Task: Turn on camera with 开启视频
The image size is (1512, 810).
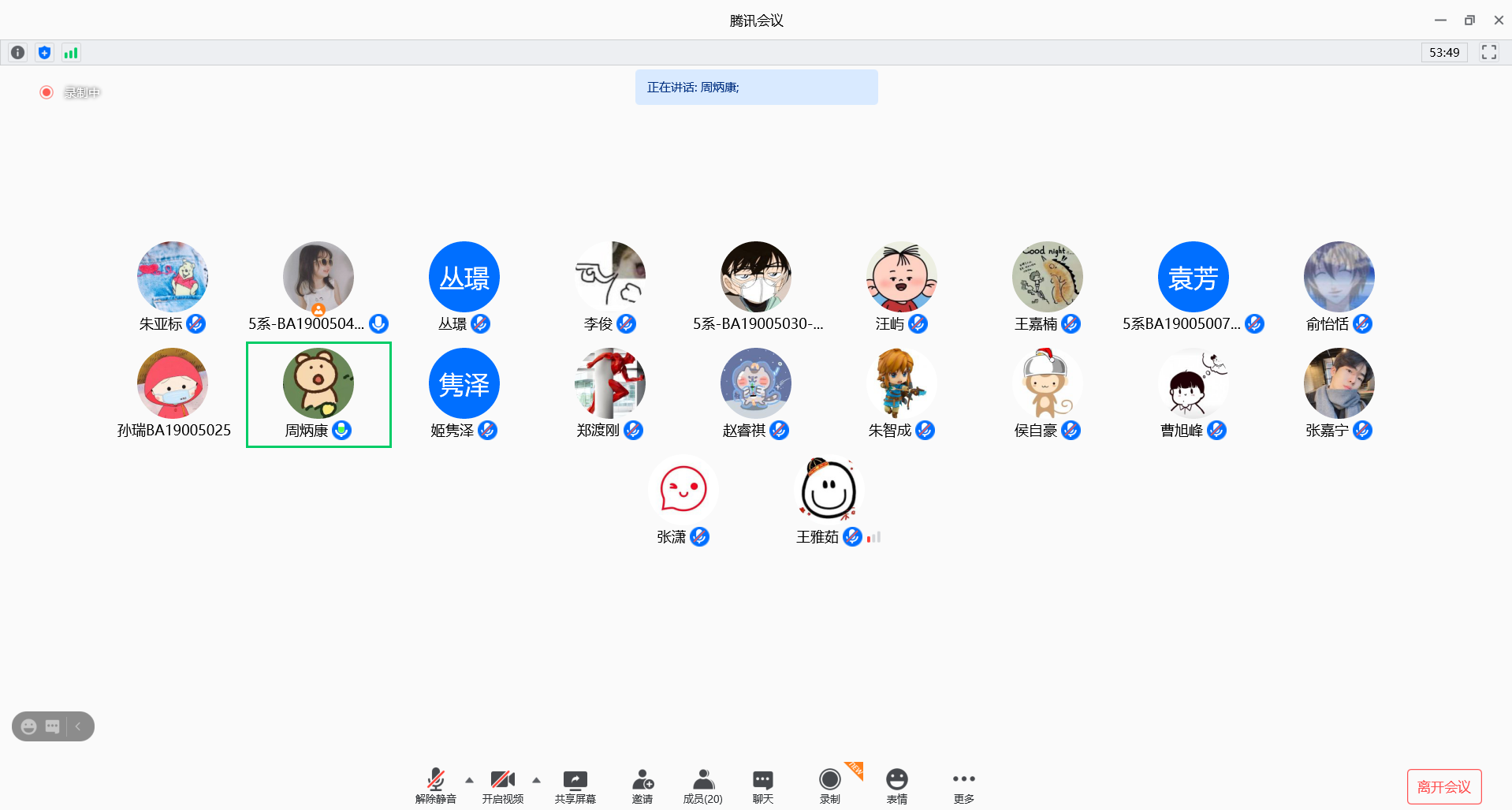Action: point(502,786)
